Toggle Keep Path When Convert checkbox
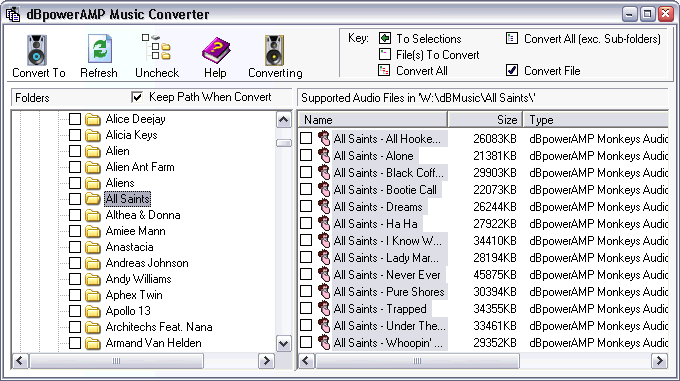The height and width of the screenshot is (381, 680). (137, 97)
